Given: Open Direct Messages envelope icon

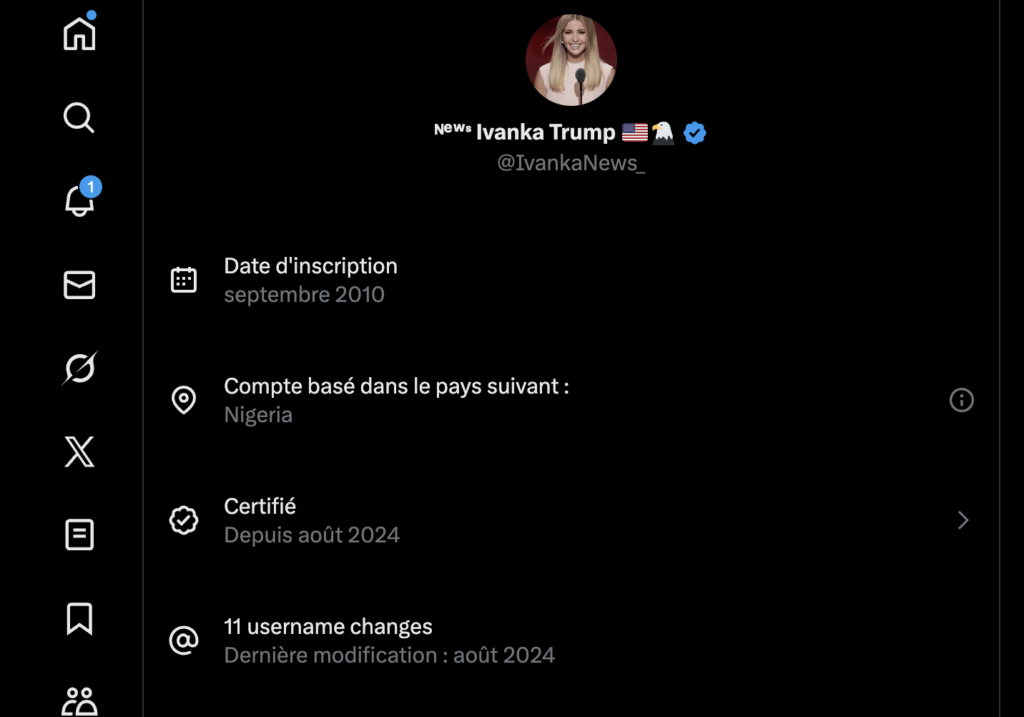Looking at the screenshot, I should (78, 284).
